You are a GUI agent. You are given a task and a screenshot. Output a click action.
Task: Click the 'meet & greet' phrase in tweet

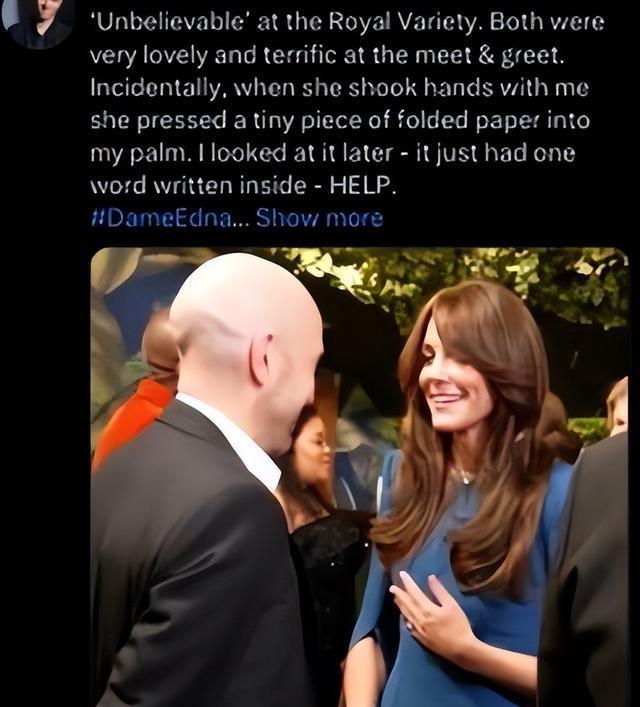[x=489, y=55]
